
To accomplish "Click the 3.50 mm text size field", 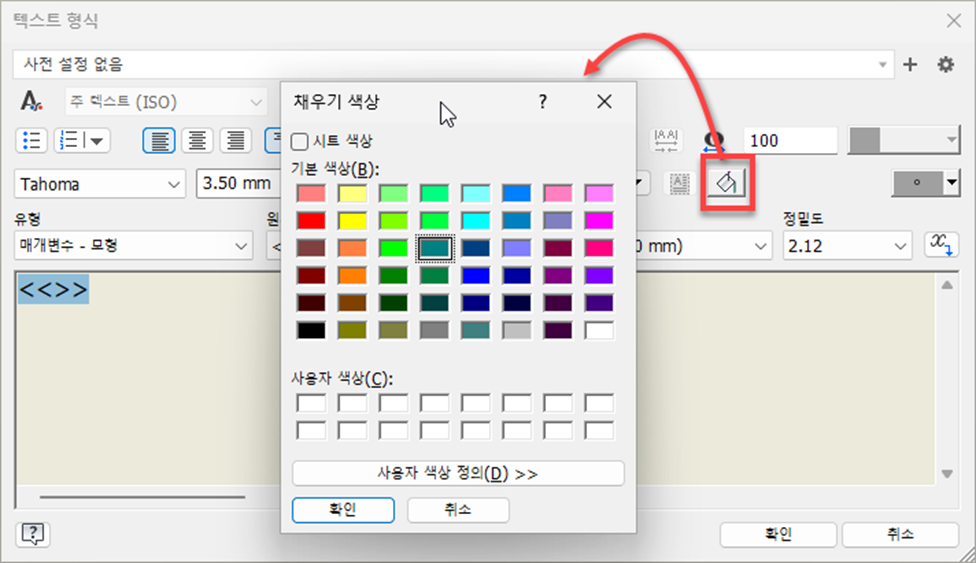I will point(238,184).
